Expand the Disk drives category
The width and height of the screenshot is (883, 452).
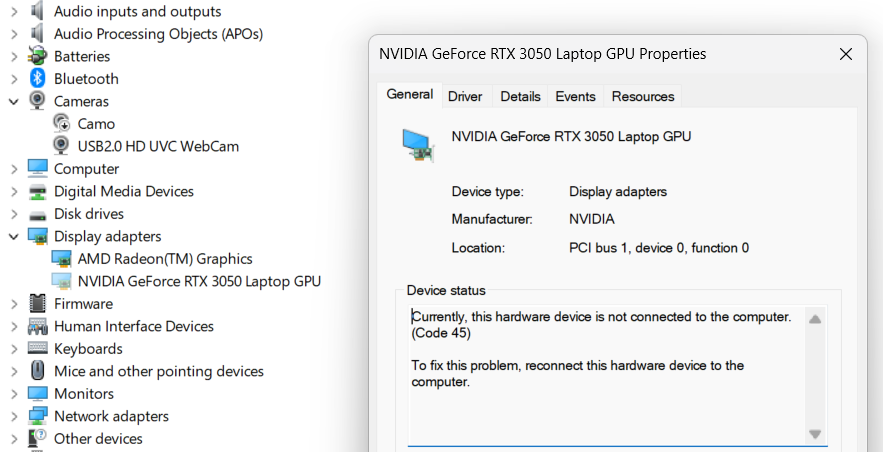click(x=13, y=214)
